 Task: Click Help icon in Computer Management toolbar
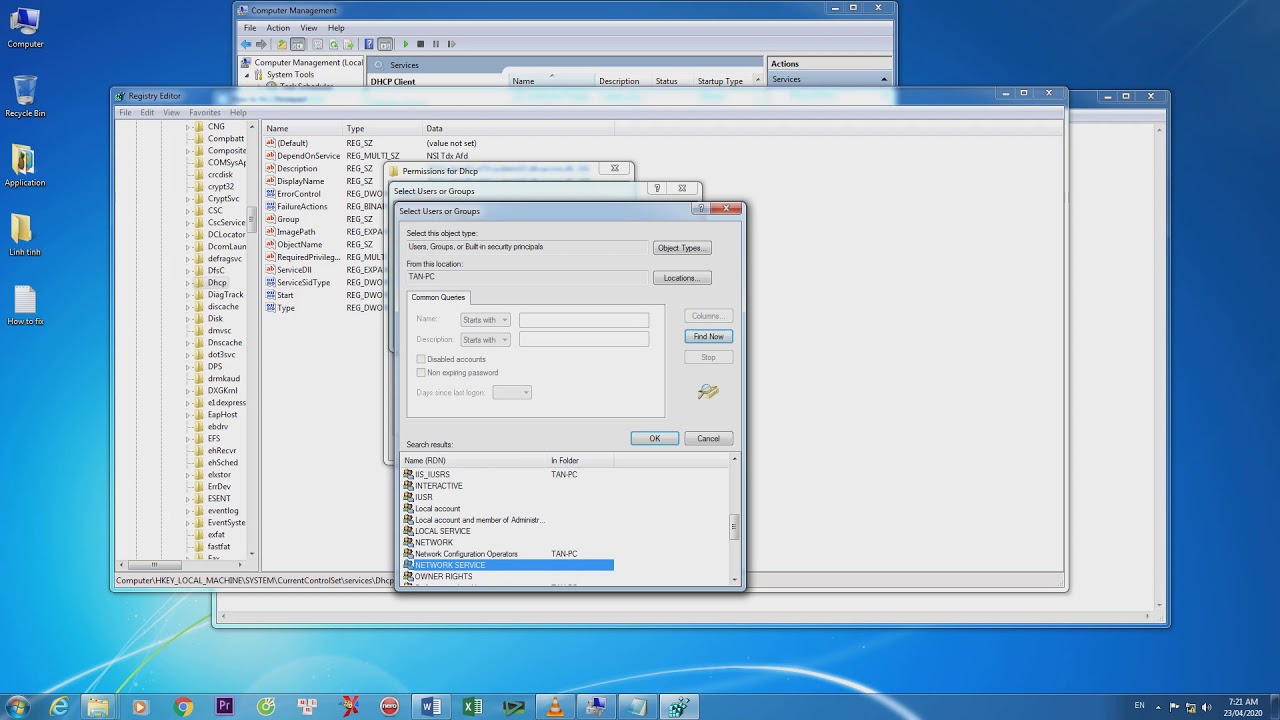[x=369, y=44]
